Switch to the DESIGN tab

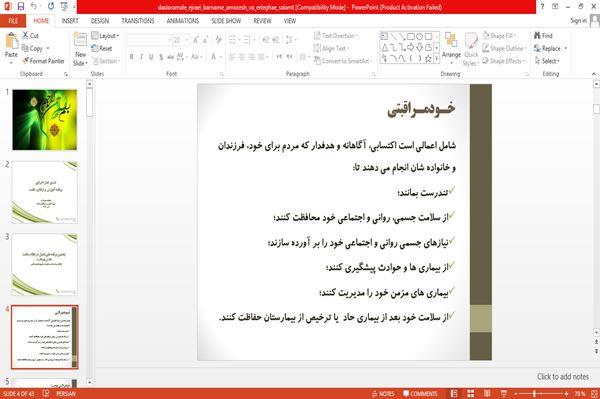click(100, 21)
